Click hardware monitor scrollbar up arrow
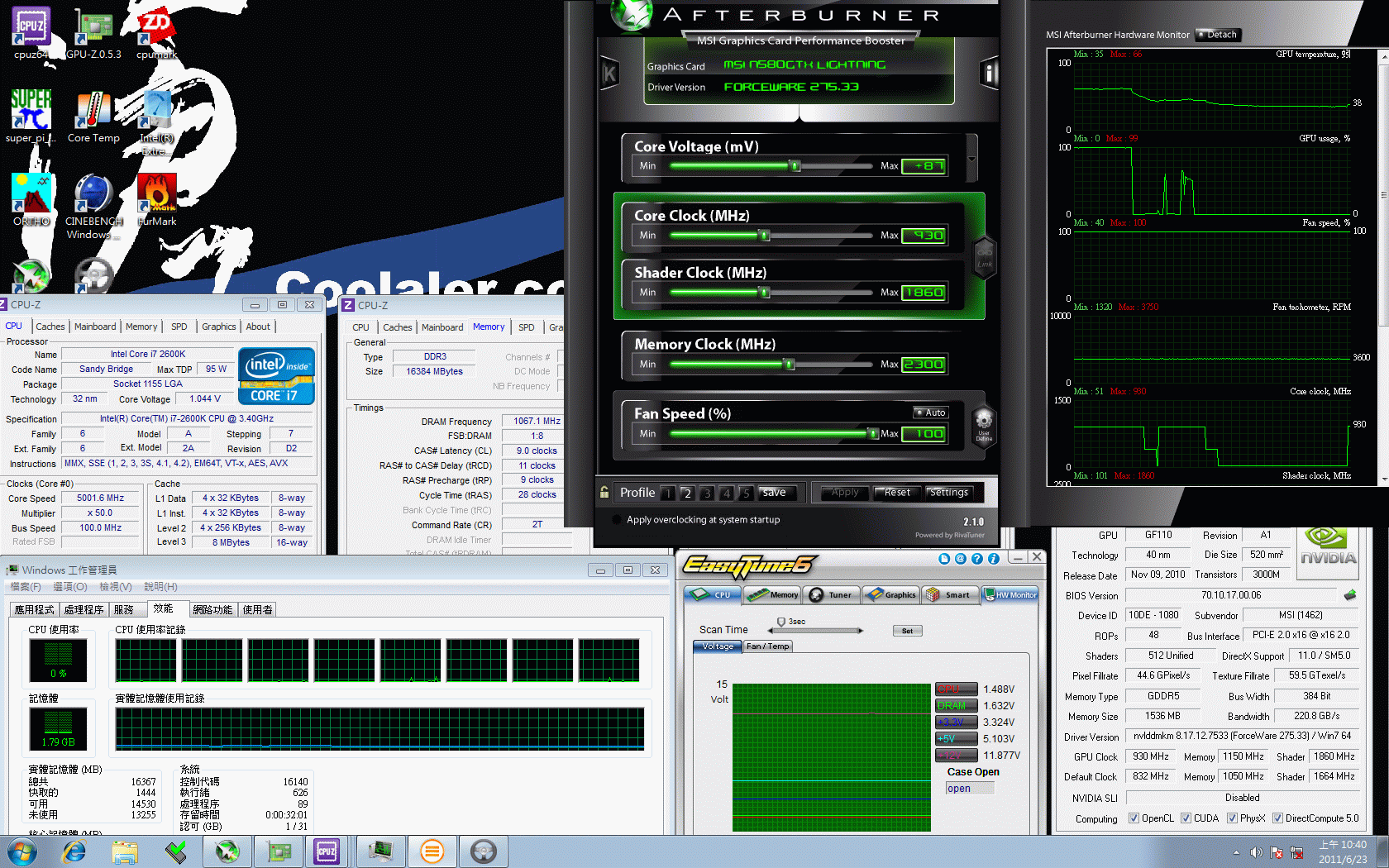Viewport: 1389px width, 868px height. coord(1383,56)
